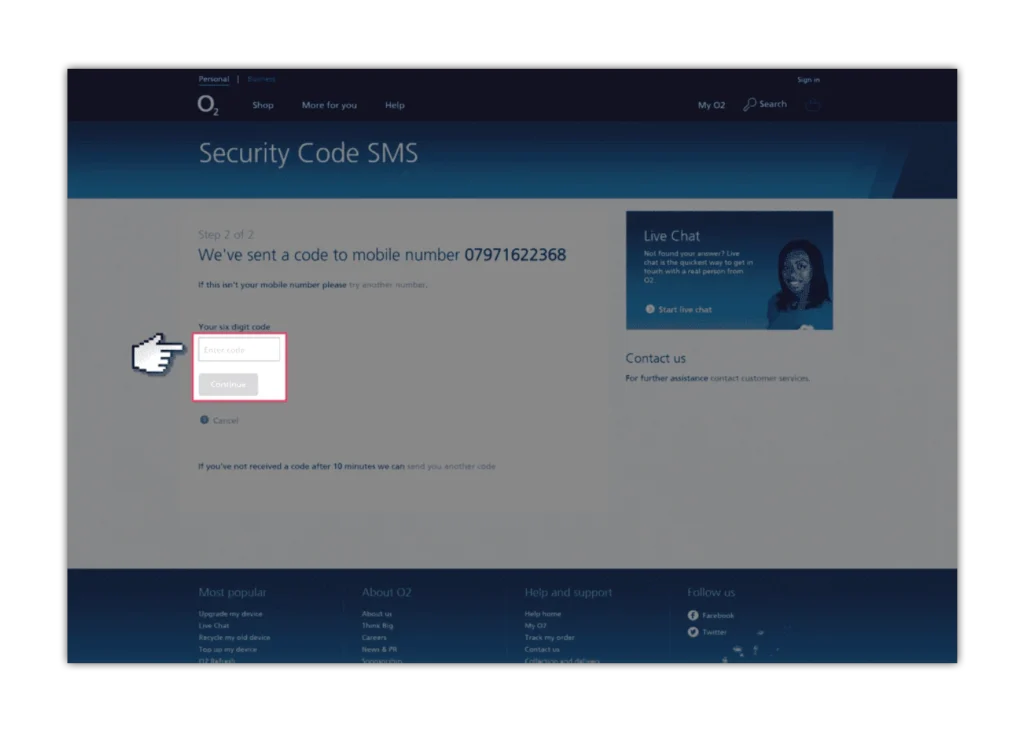Open My O2 footer link
Viewport: 1024px width, 732px height.
[536, 626]
